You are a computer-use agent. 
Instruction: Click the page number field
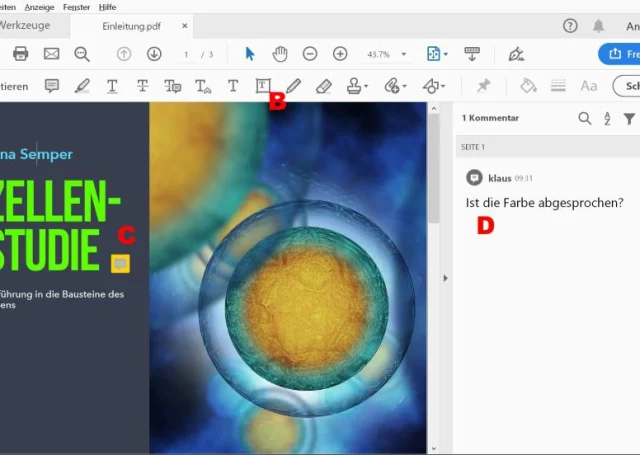tap(187, 54)
